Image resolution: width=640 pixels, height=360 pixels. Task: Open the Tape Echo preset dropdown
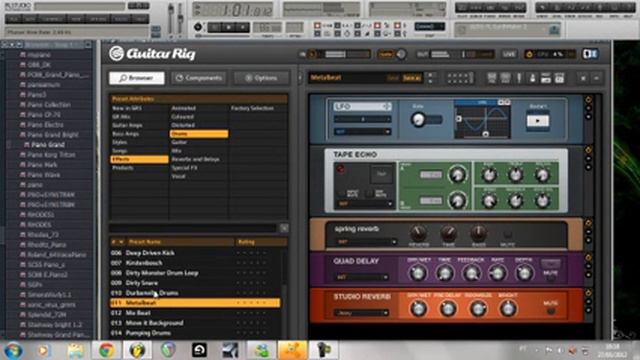[x=364, y=203]
